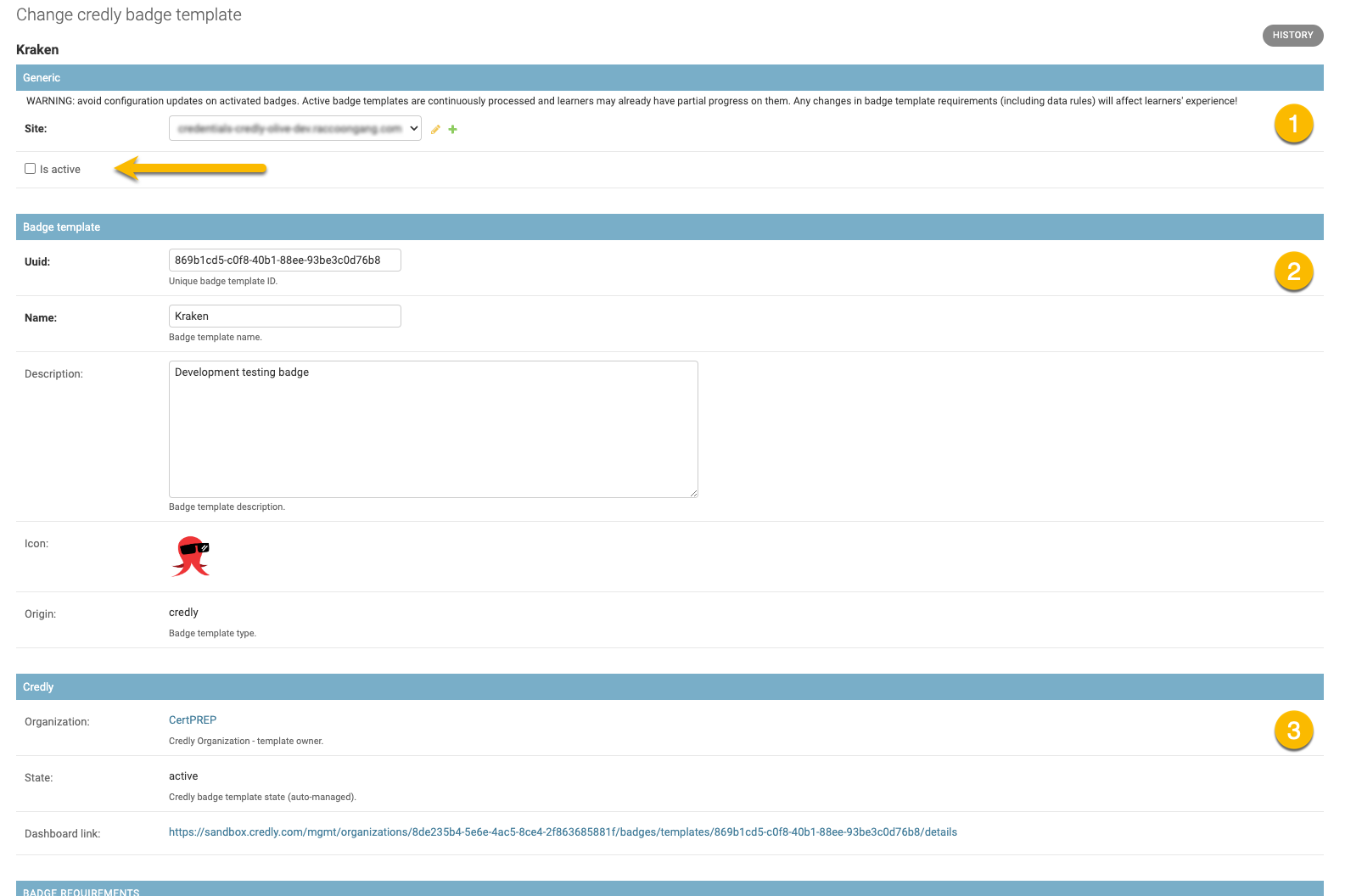Screen dimensions: 1345x896
Task: Enable the Is active checkbox
Action: [x=31, y=169]
